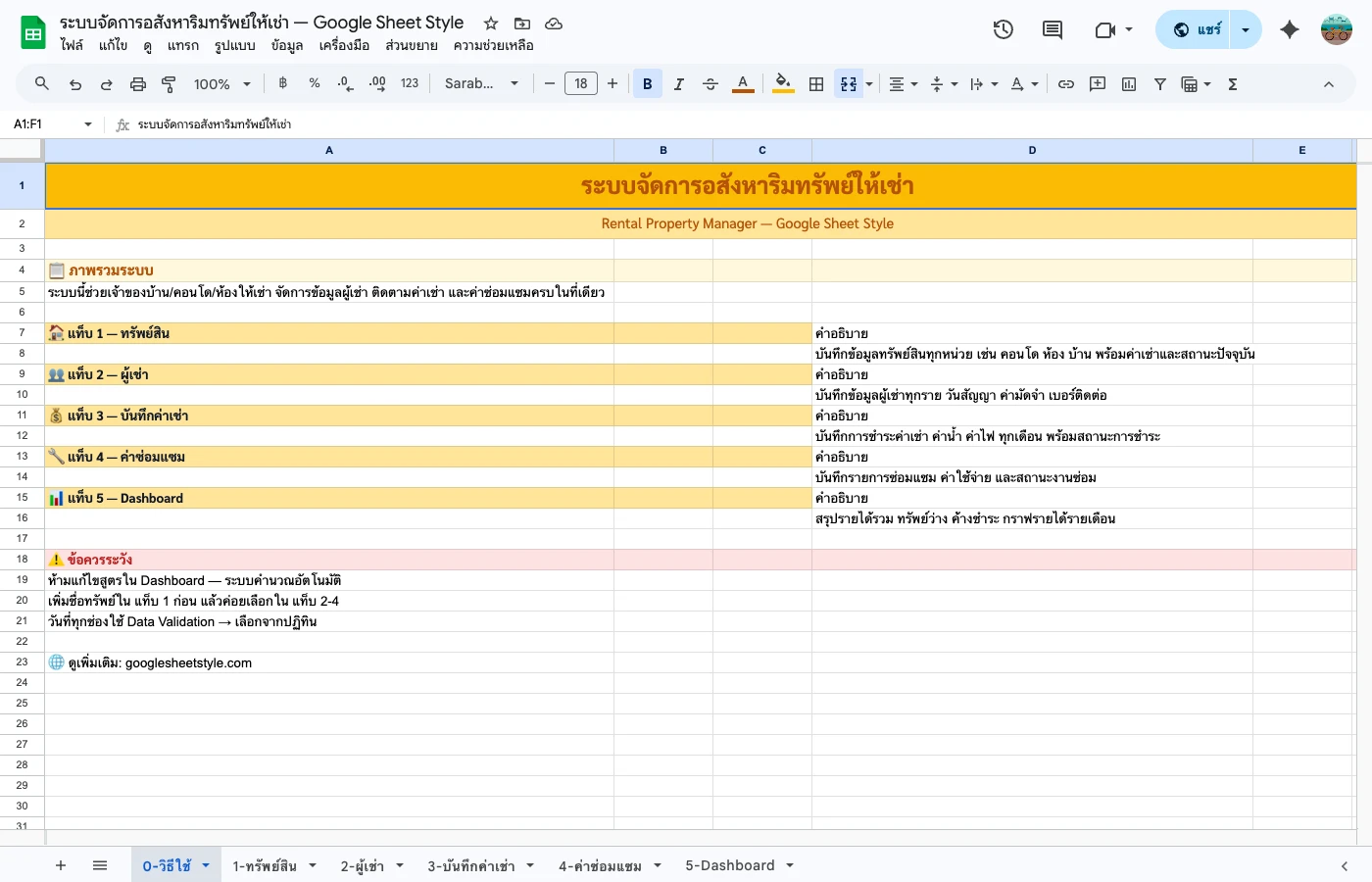Open the comments panel icon
This screenshot has width=1372, height=882.
(x=1053, y=29)
